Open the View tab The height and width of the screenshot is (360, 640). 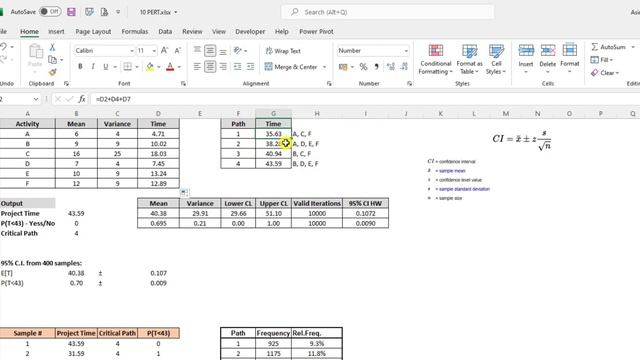tap(218, 31)
